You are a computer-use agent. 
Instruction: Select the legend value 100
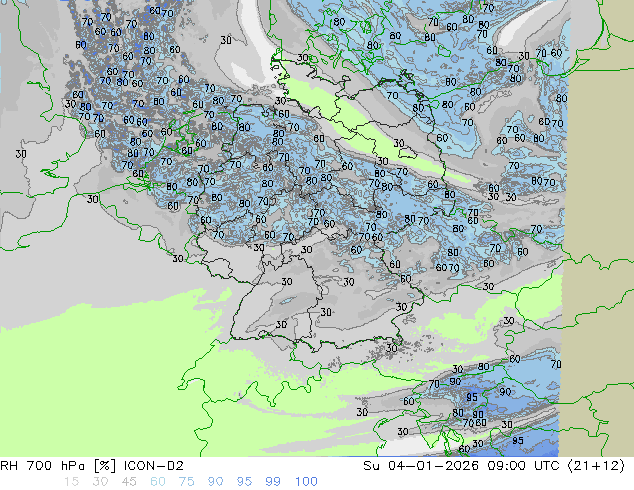306,482
